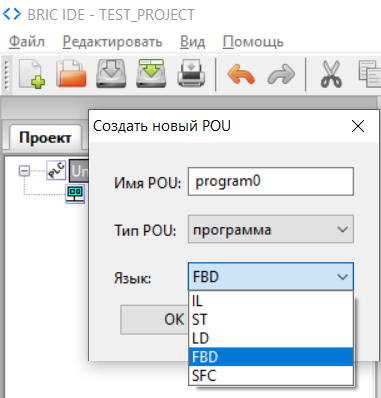
Task: Open the Тип POU dropdown
Action: 271,229
